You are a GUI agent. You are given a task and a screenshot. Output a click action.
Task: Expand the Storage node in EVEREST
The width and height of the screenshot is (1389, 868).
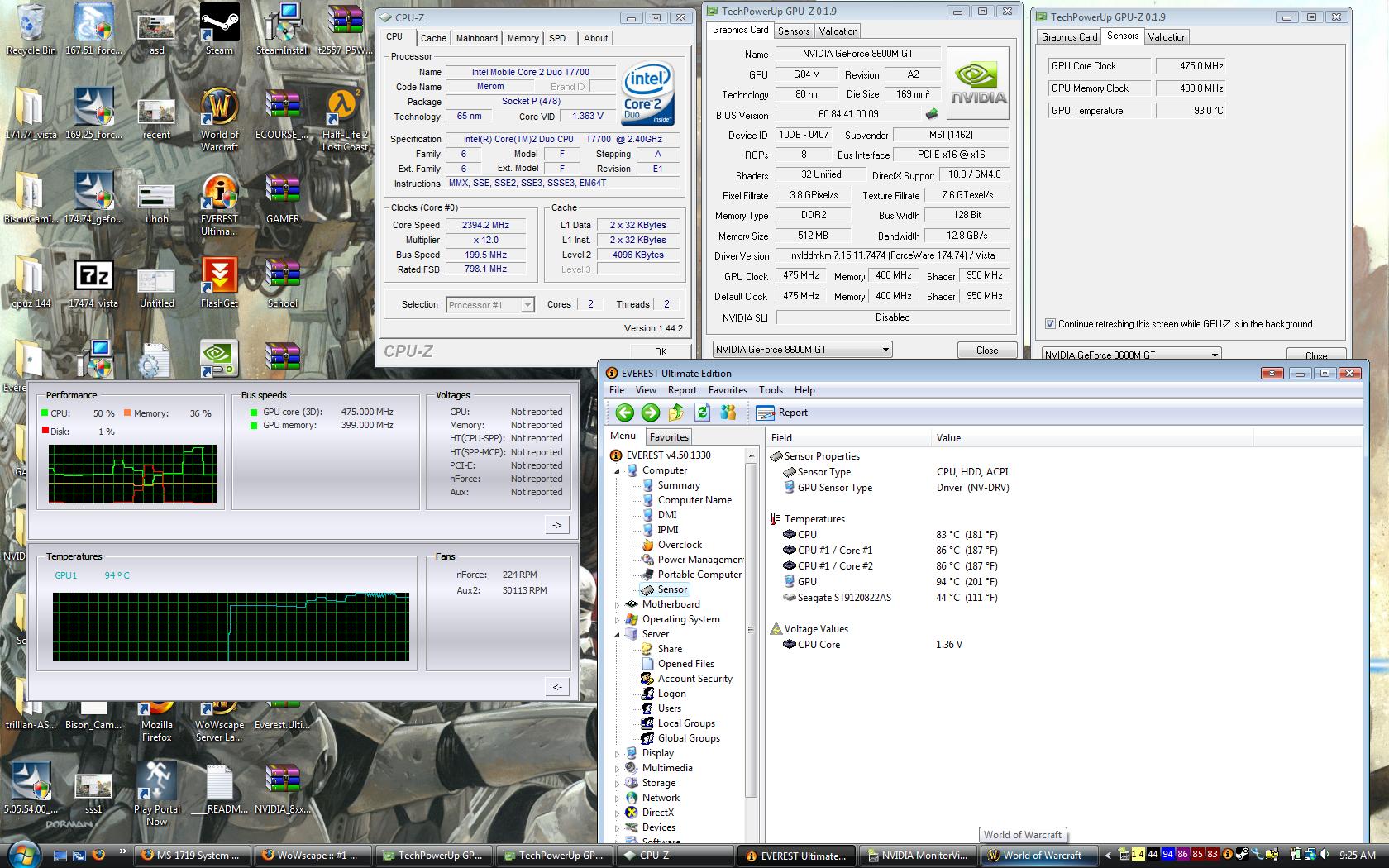point(617,783)
